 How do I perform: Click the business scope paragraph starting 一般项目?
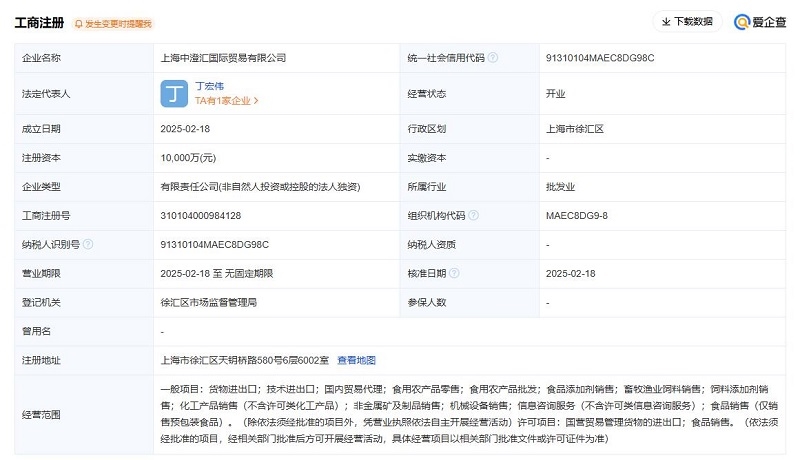pyautogui.click(x=469, y=414)
